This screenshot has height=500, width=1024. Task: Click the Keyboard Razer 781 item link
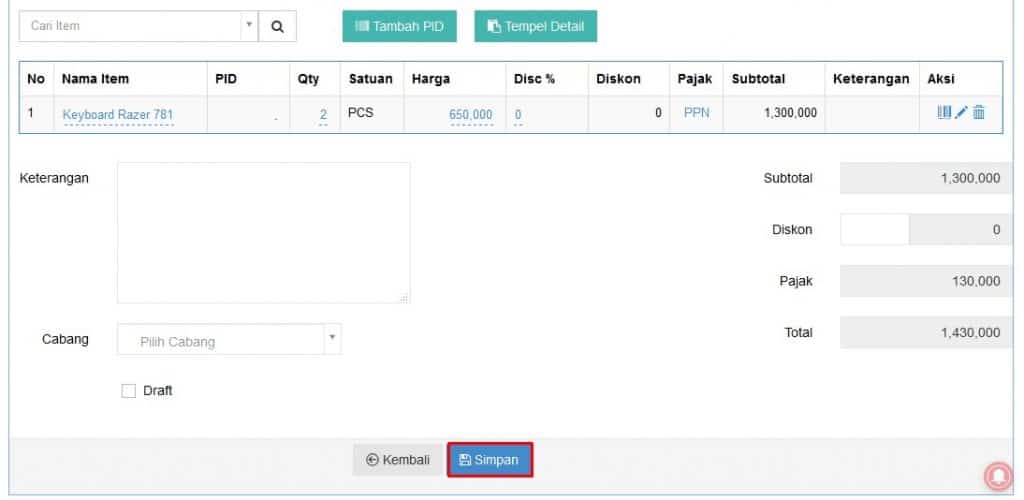pos(118,115)
